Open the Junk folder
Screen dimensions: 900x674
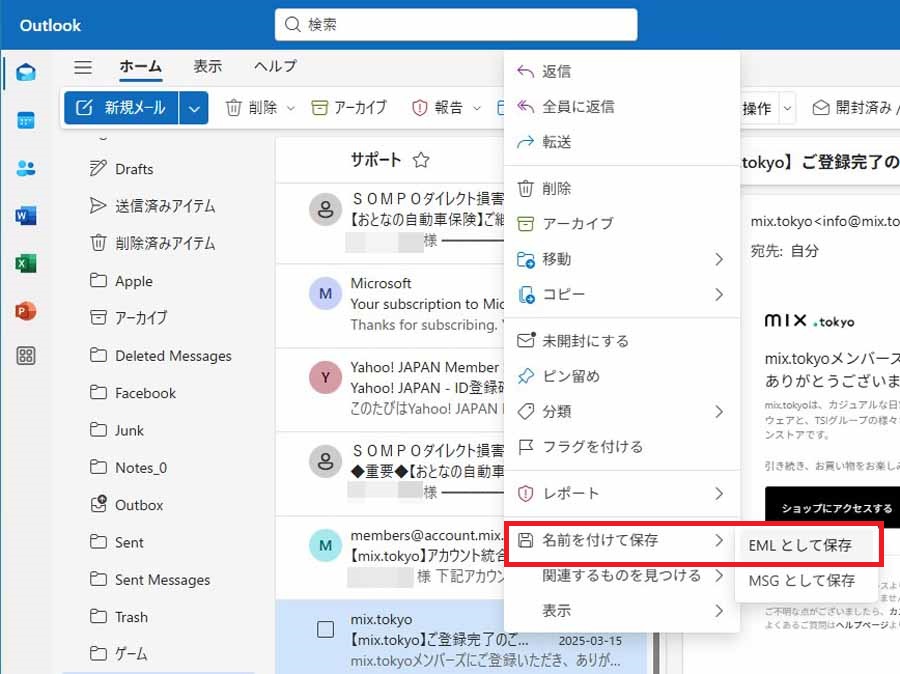129,430
